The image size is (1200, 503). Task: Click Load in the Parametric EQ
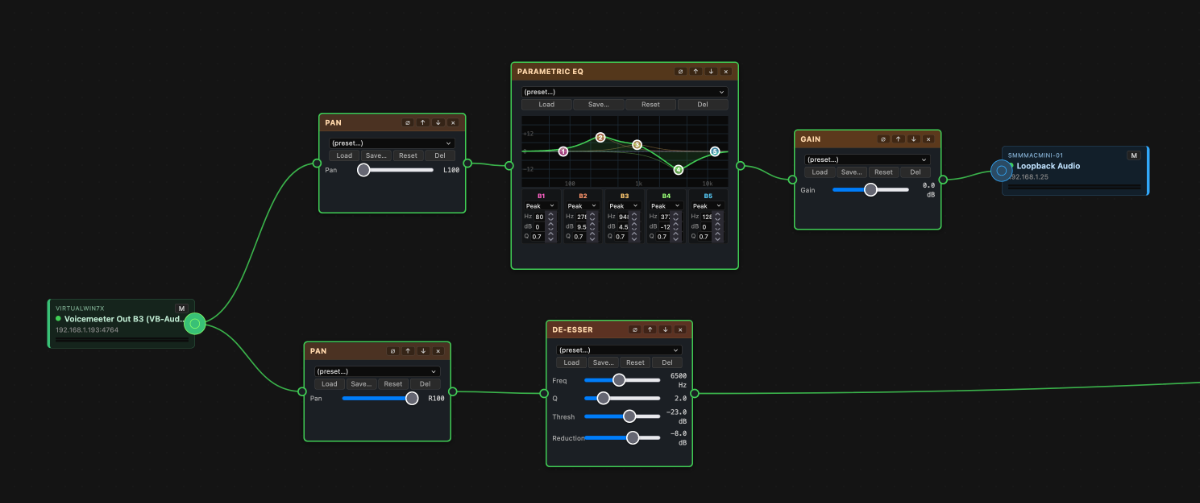(547, 104)
